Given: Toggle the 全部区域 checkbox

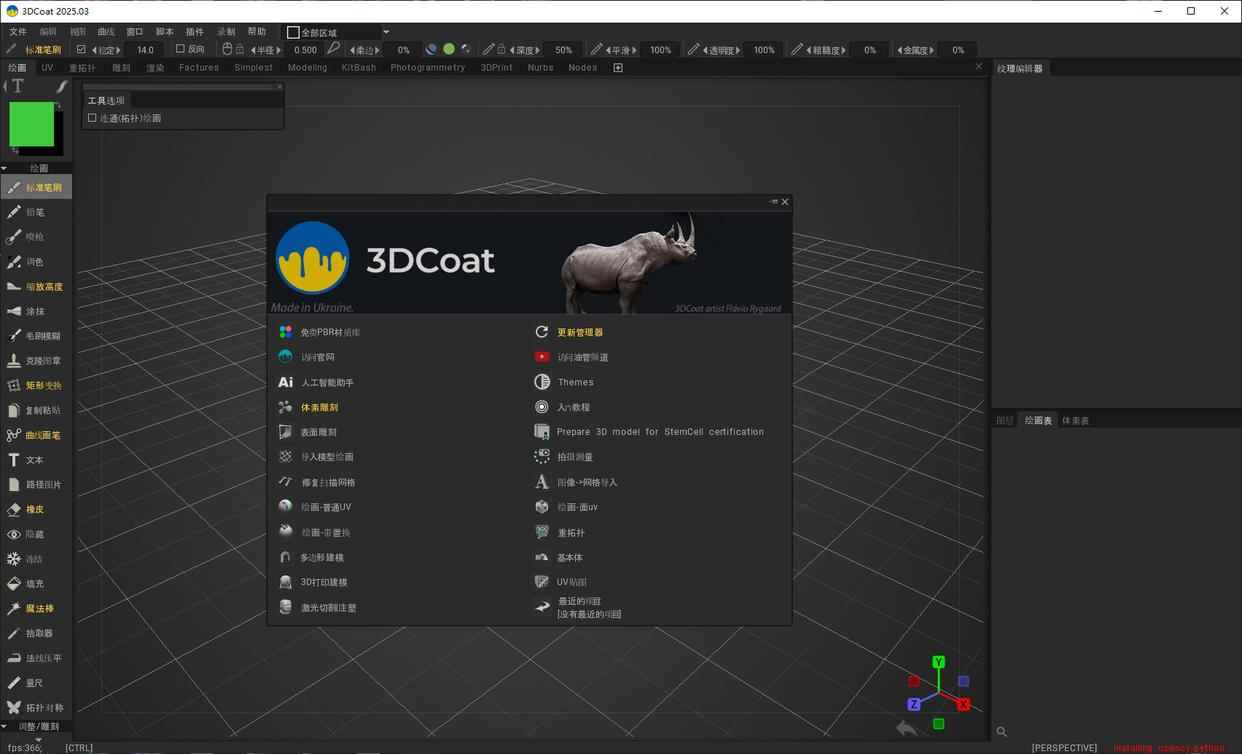Looking at the screenshot, I should pyautogui.click(x=293, y=32).
